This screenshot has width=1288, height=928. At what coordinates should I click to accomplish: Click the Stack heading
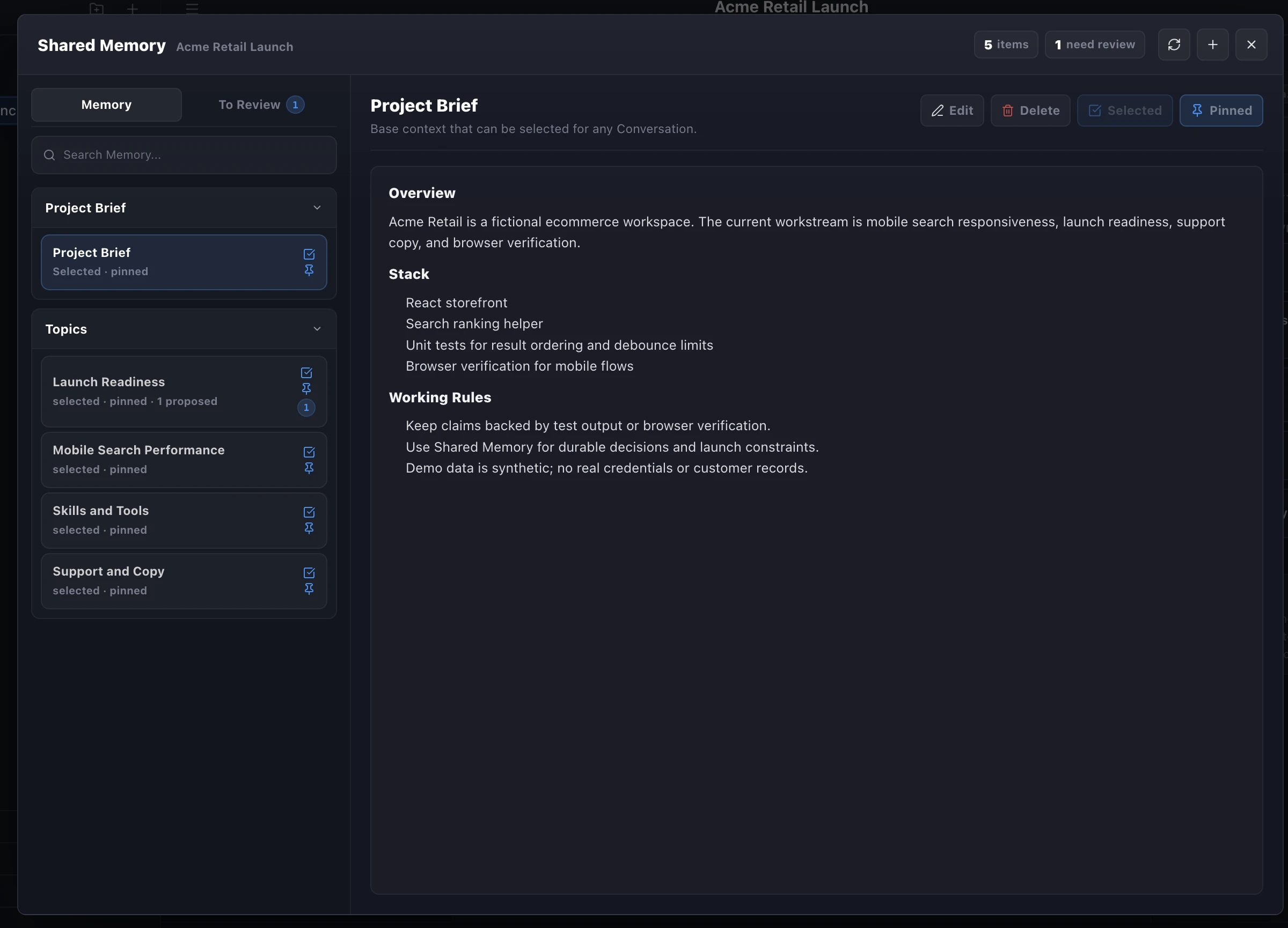pyautogui.click(x=409, y=274)
